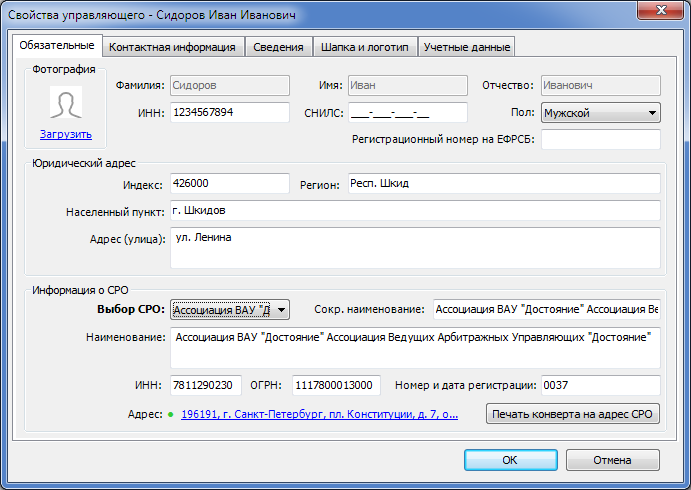Viewport: 691px width, 490px height.
Task: Select the Шапка и логотип tab
Action: click(x=364, y=47)
